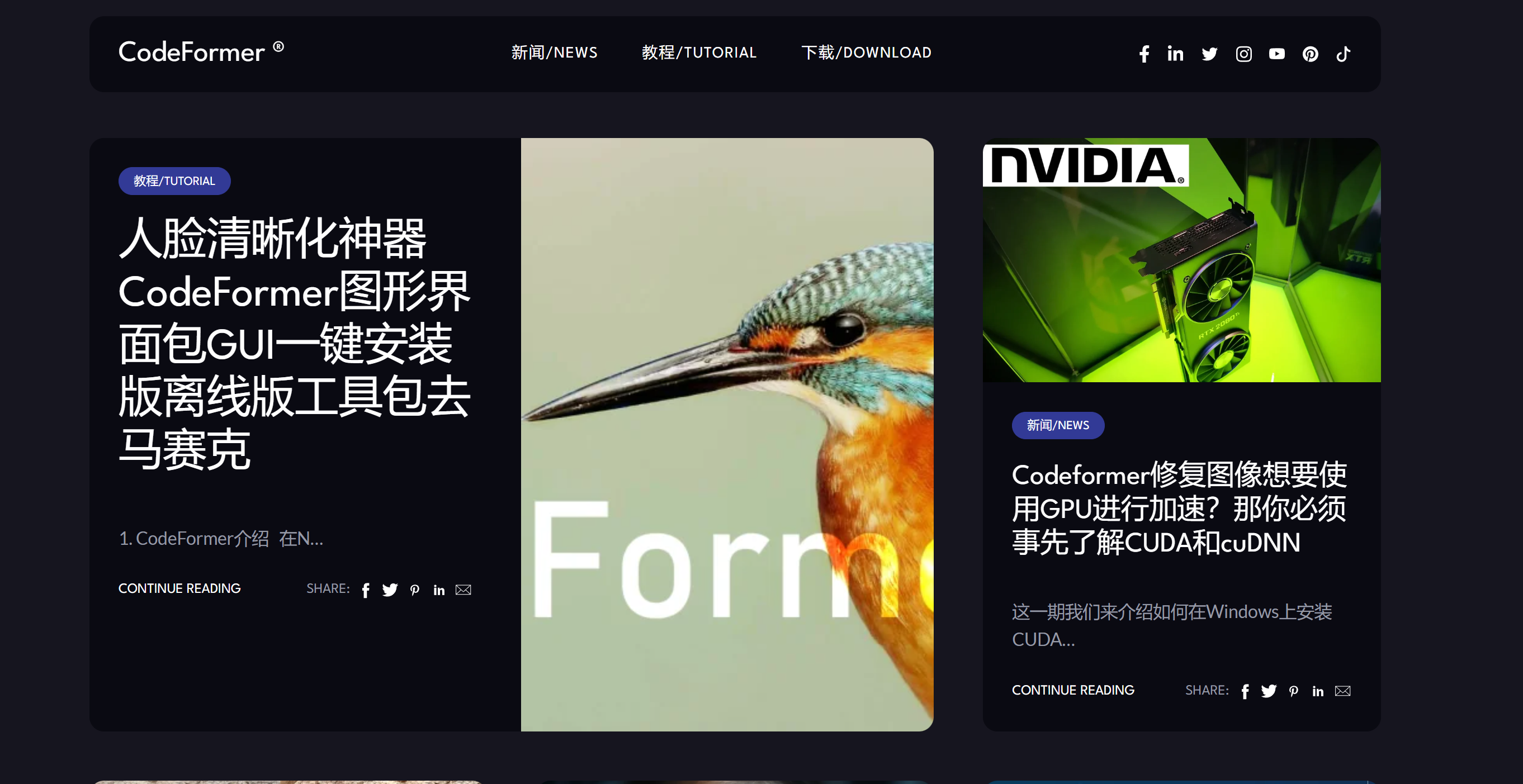
Task: Open the kingfisher bird featured image
Action: pos(727,435)
